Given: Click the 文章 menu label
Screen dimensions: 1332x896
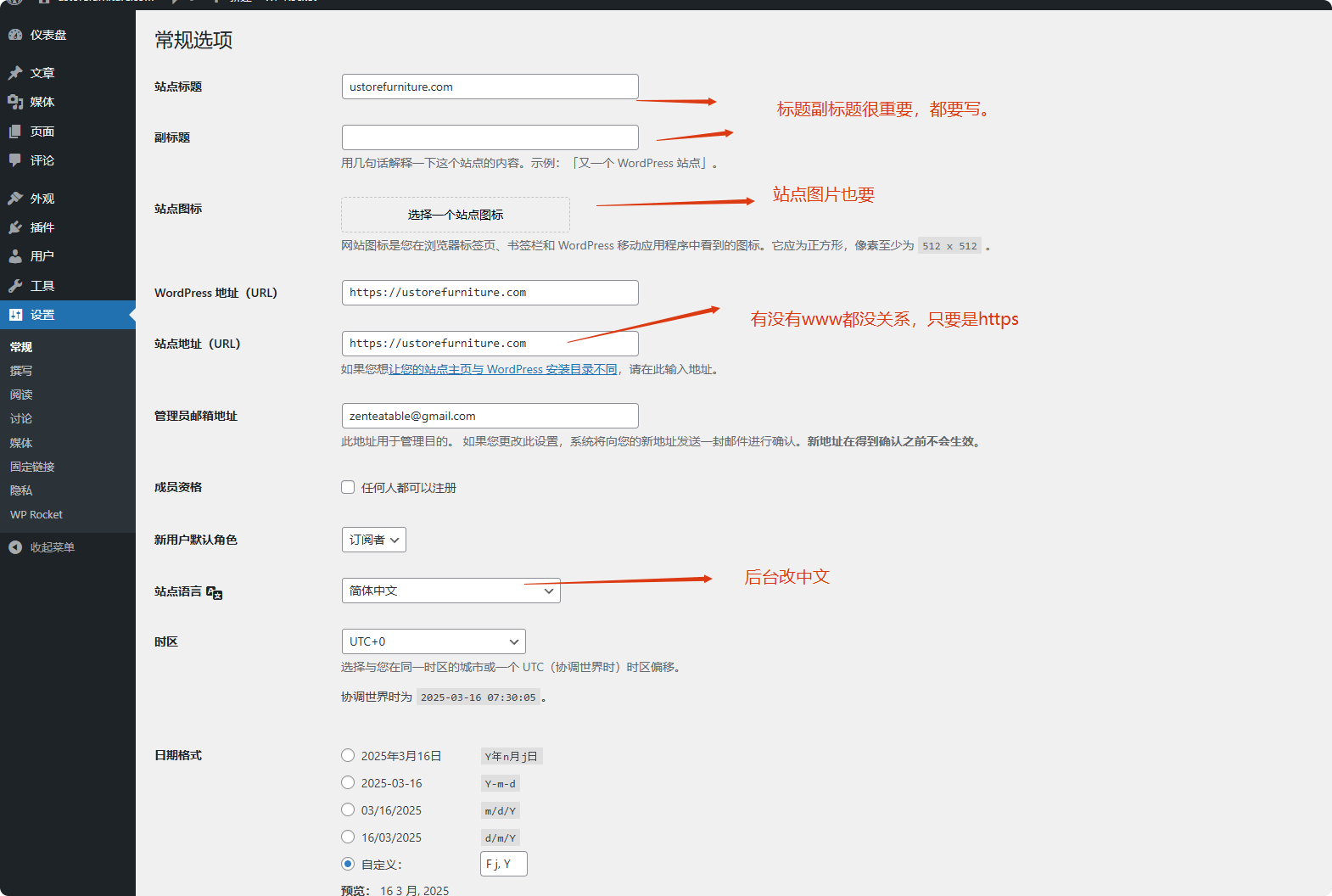Looking at the screenshot, I should pyautogui.click(x=42, y=73).
